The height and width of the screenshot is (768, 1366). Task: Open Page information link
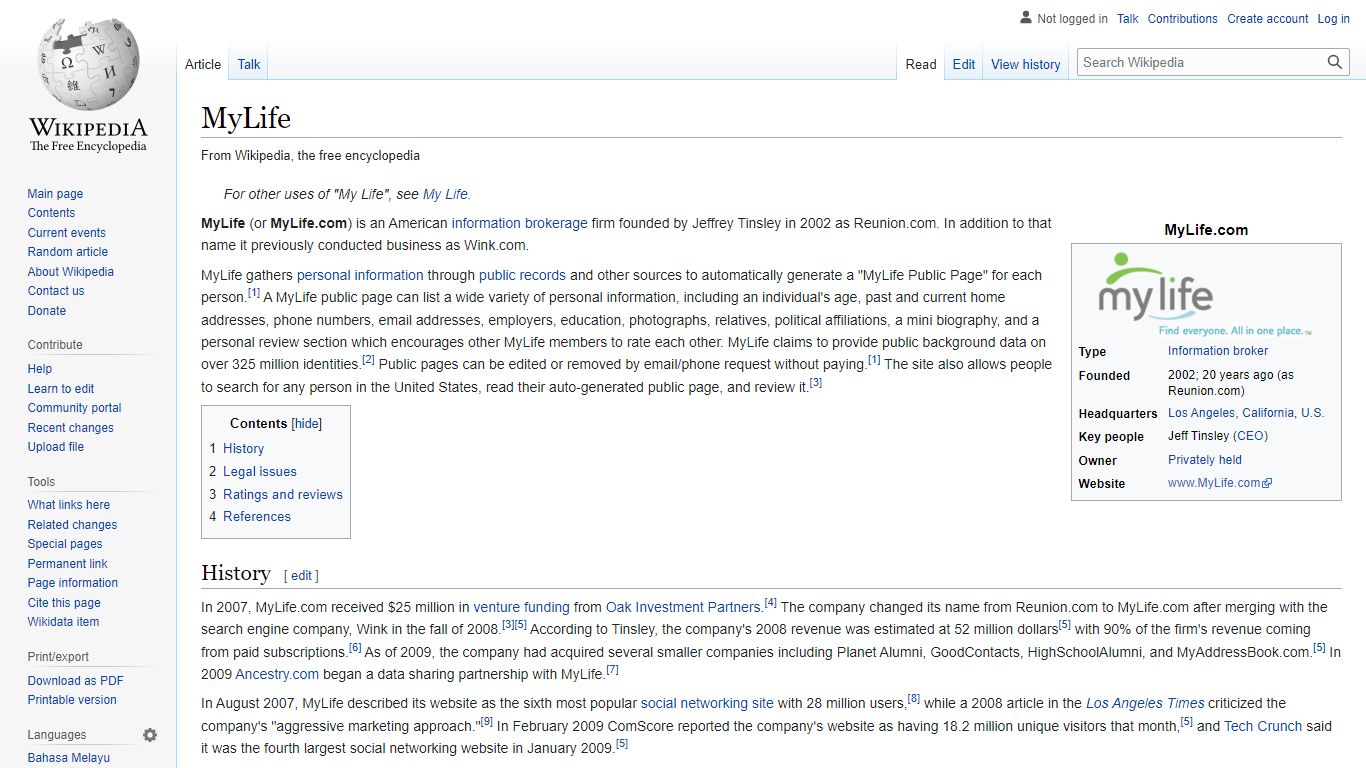pos(72,583)
